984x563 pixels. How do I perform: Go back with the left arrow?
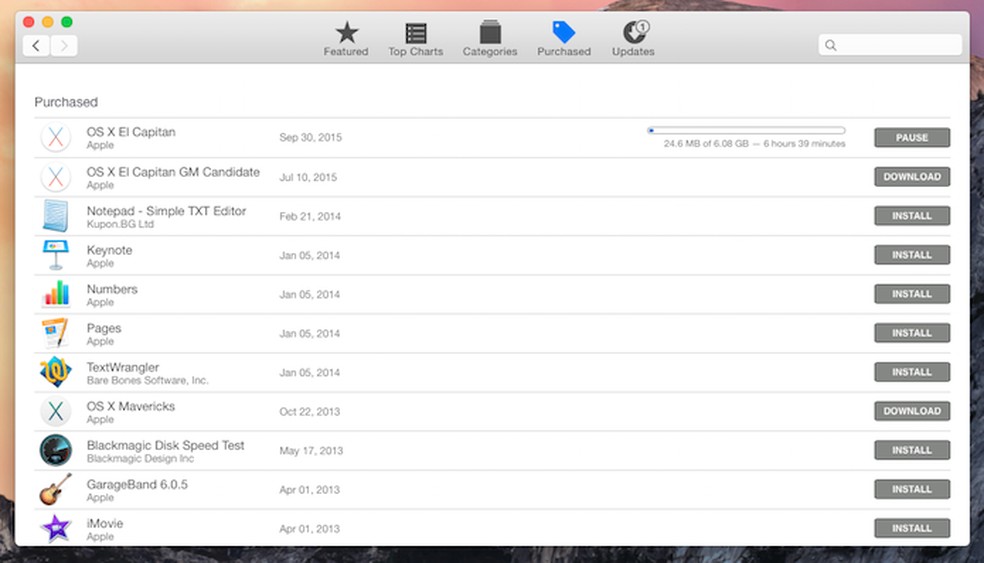coord(36,46)
